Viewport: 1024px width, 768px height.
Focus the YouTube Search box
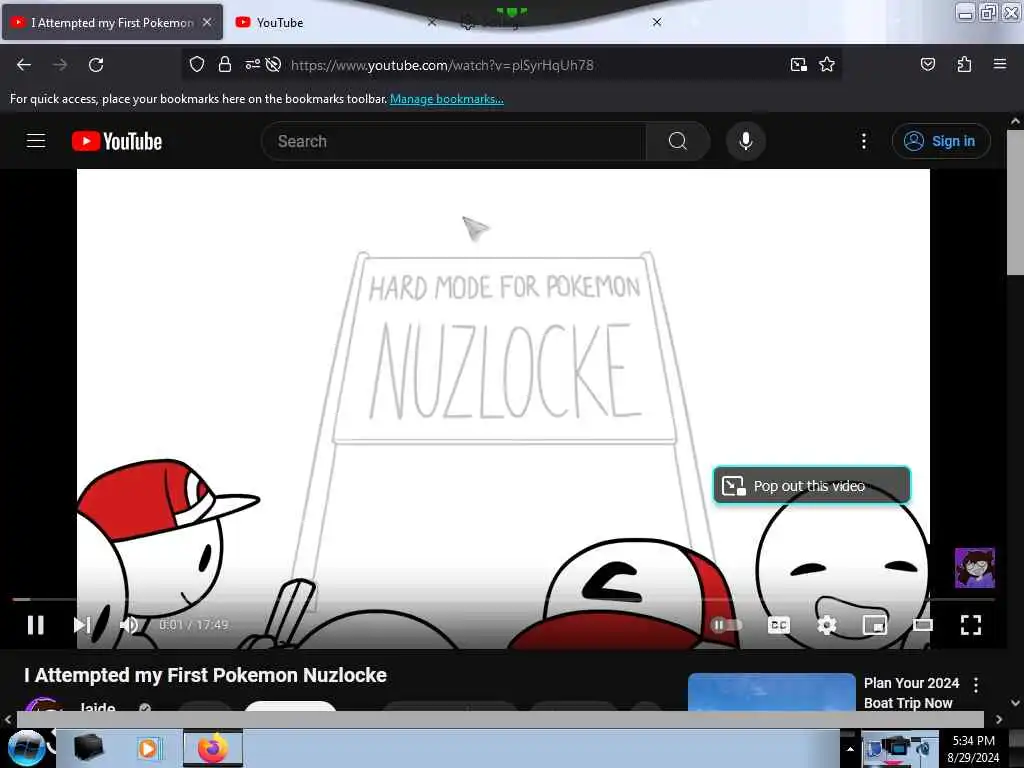click(454, 141)
